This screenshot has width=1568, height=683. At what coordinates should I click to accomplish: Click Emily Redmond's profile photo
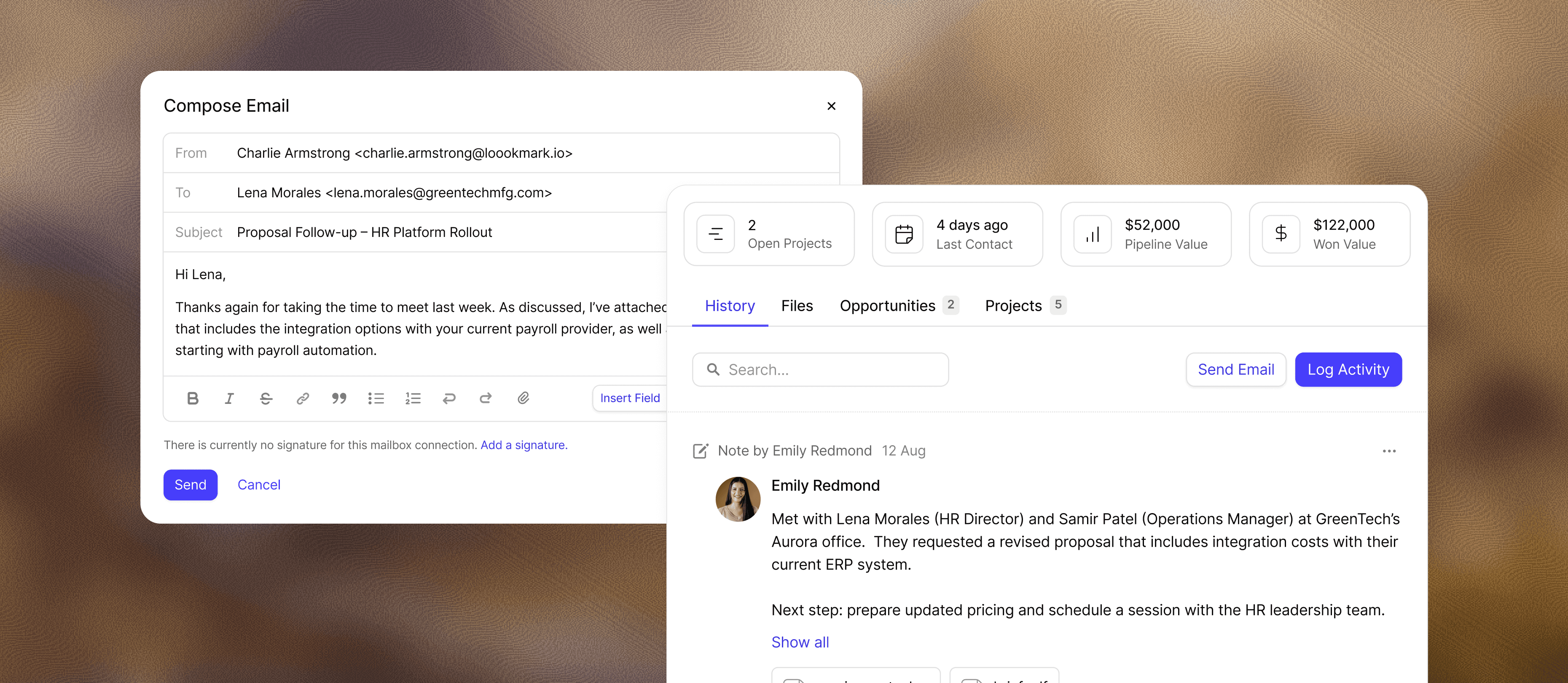click(x=737, y=499)
